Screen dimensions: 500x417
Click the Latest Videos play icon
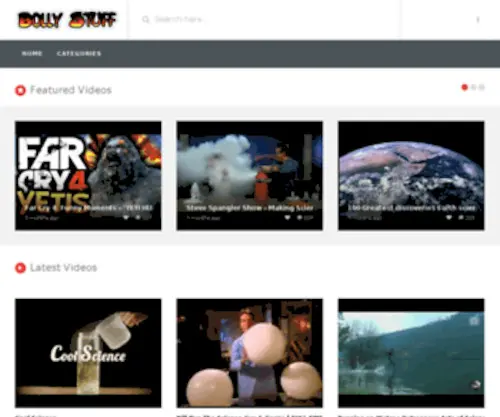coord(20,268)
